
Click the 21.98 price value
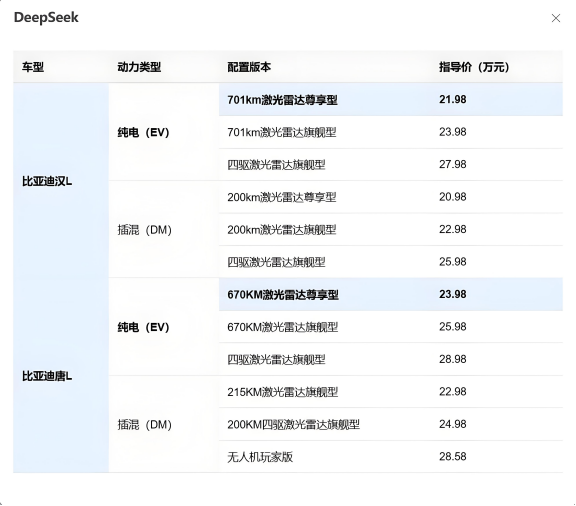coord(453,100)
